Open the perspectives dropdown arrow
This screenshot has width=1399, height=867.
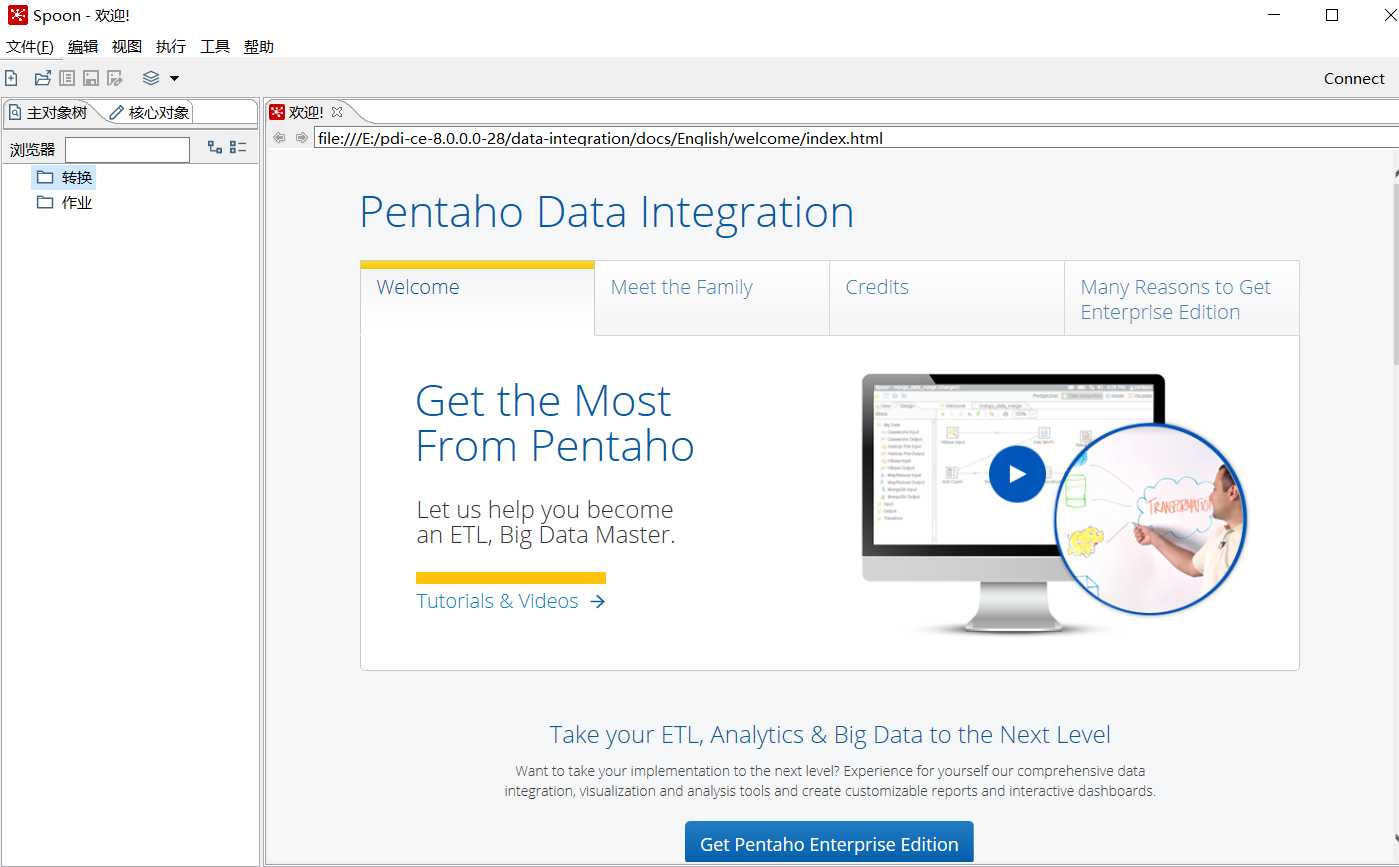point(174,78)
